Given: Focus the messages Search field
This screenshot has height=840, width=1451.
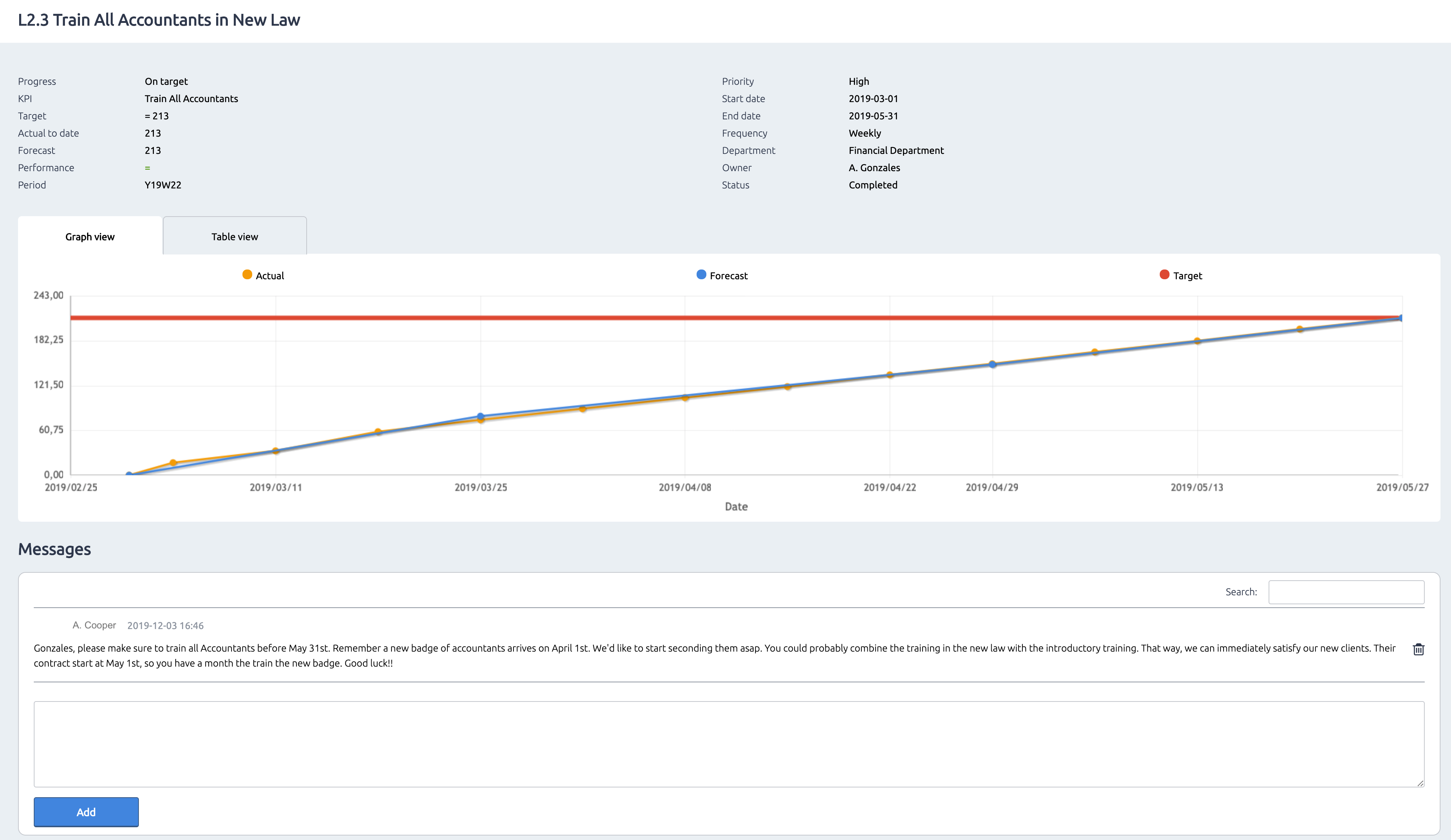Looking at the screenshot, I should (1346, 592).
